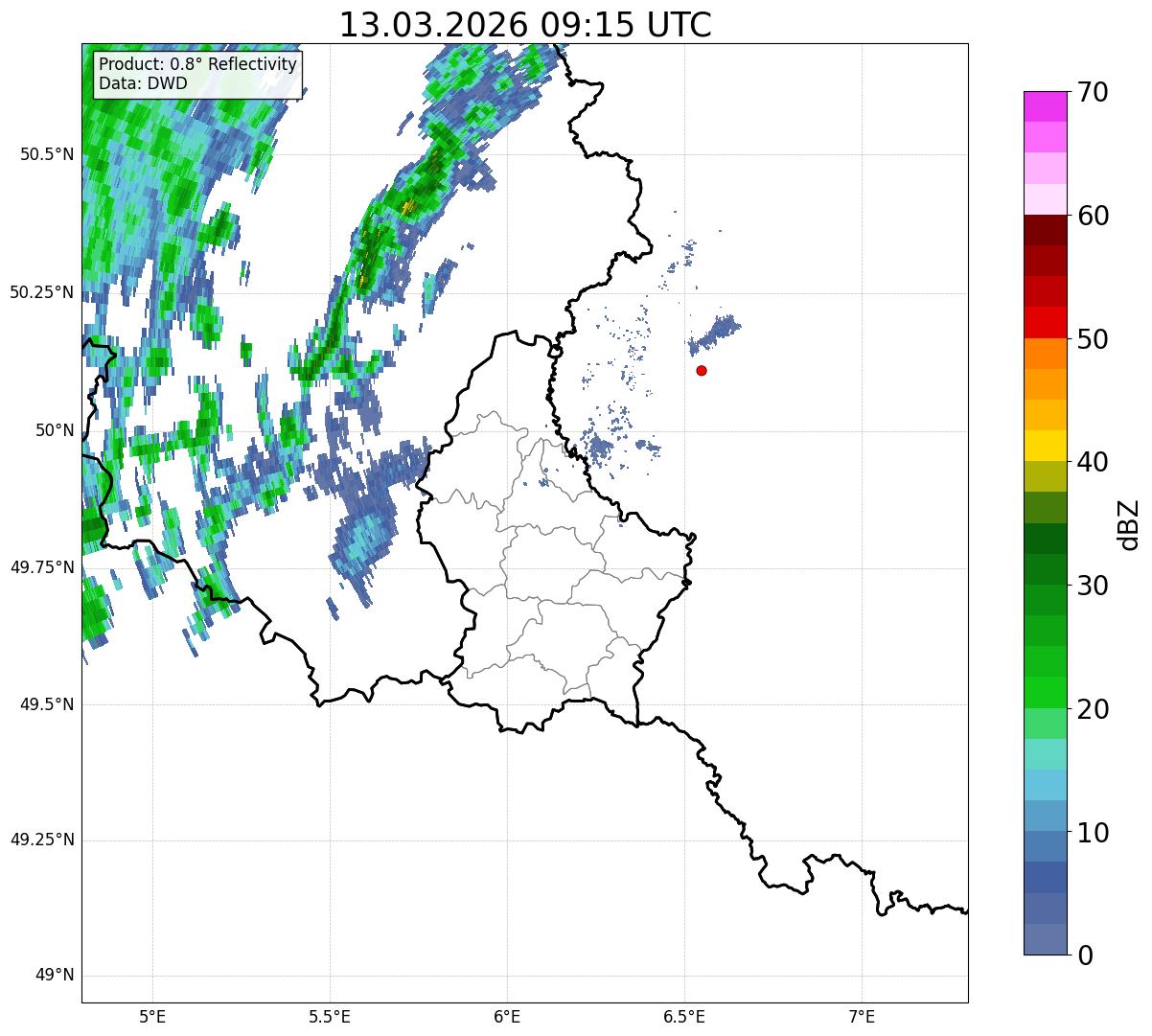Click the bright red colorbar swatch above 50
This screenshot has height=1036, width=1152.
1046,322
